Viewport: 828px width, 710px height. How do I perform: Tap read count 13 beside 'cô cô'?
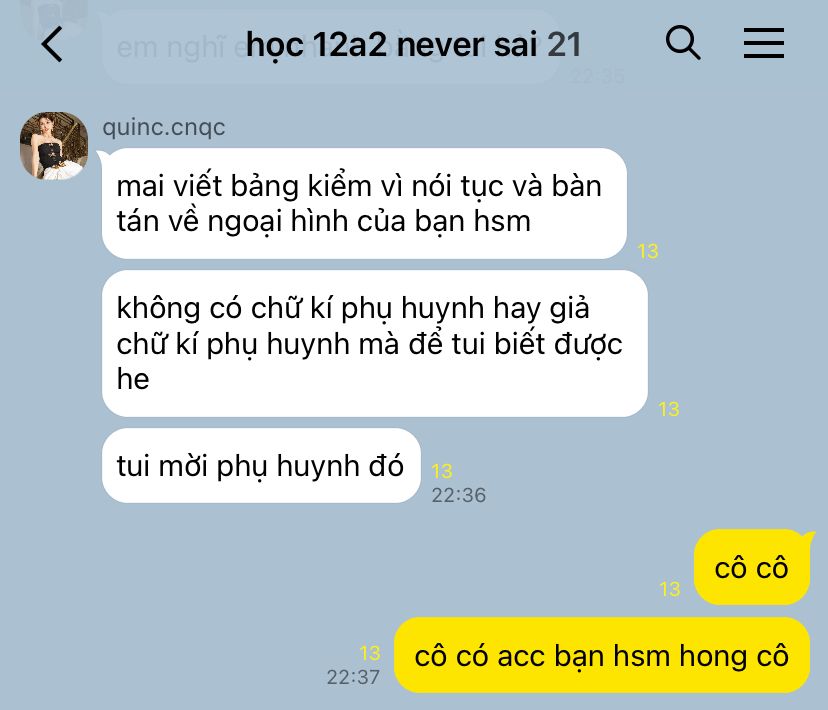point(670,589)
